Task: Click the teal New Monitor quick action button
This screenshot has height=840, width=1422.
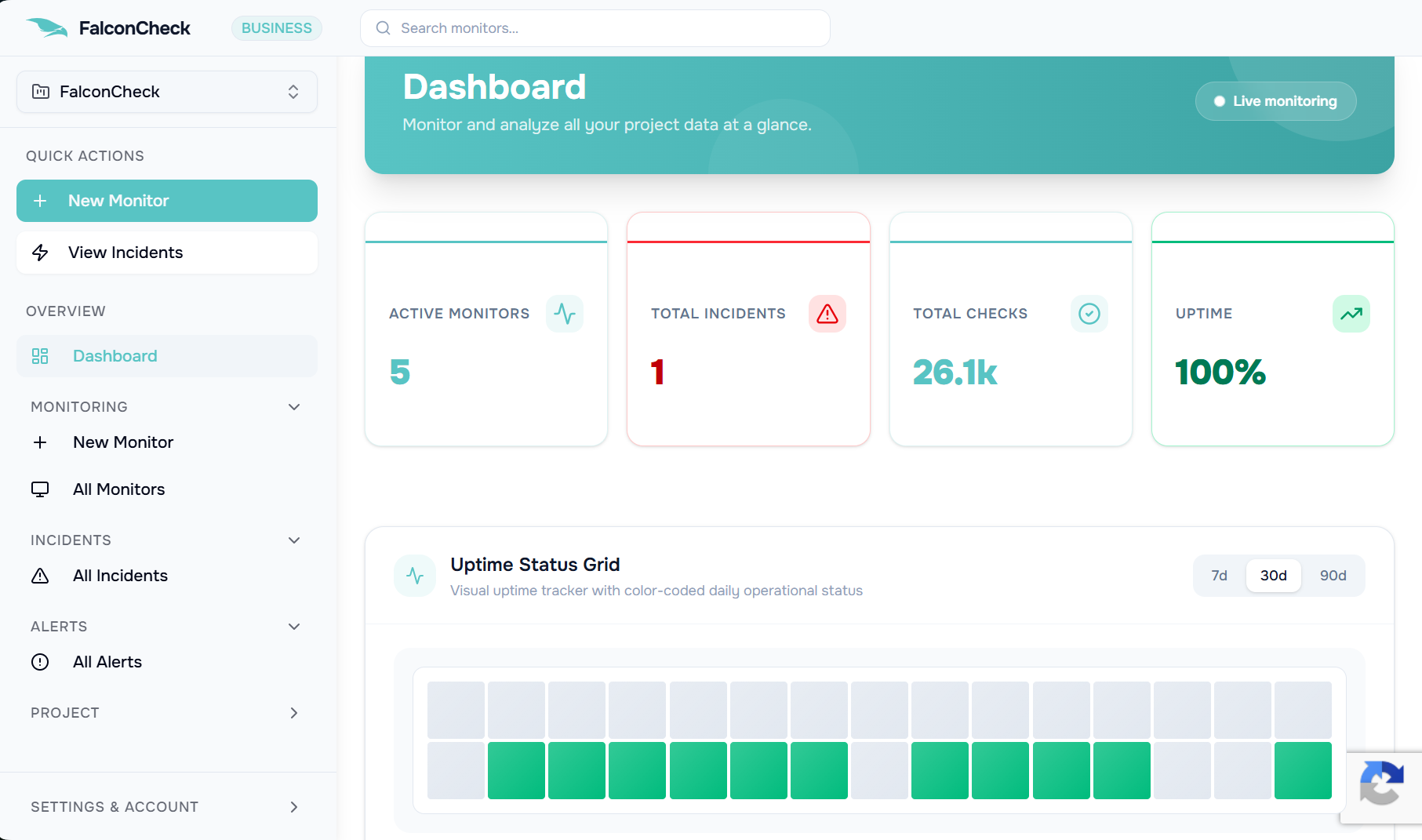Action: (167, 201)
